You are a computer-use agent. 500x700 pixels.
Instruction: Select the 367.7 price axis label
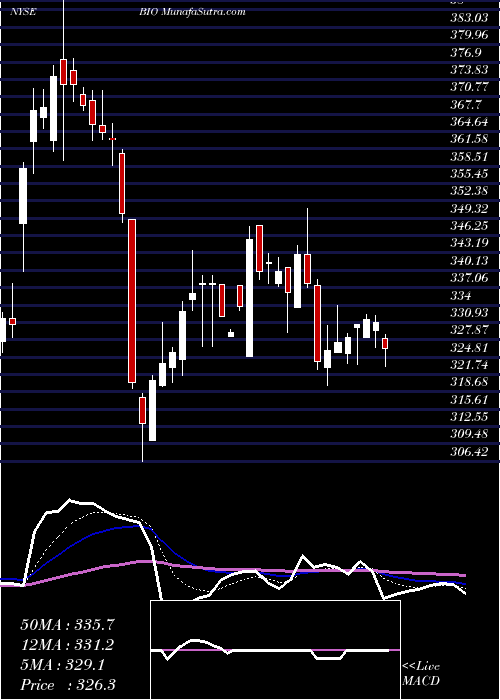464,104
